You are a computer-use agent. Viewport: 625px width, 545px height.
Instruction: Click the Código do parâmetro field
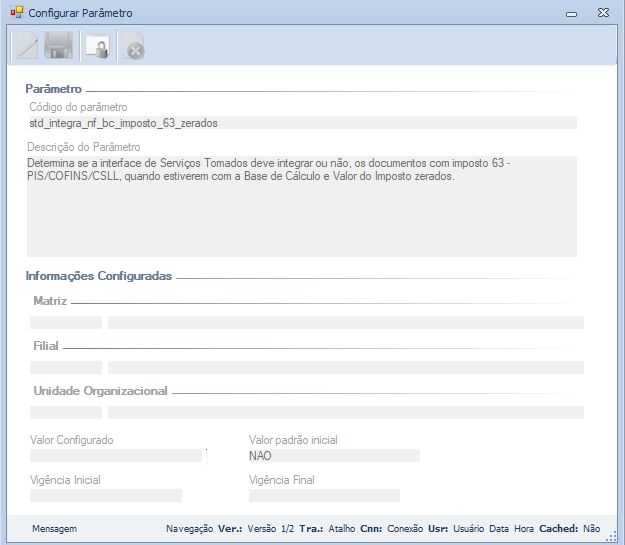(x=303, y=123)
